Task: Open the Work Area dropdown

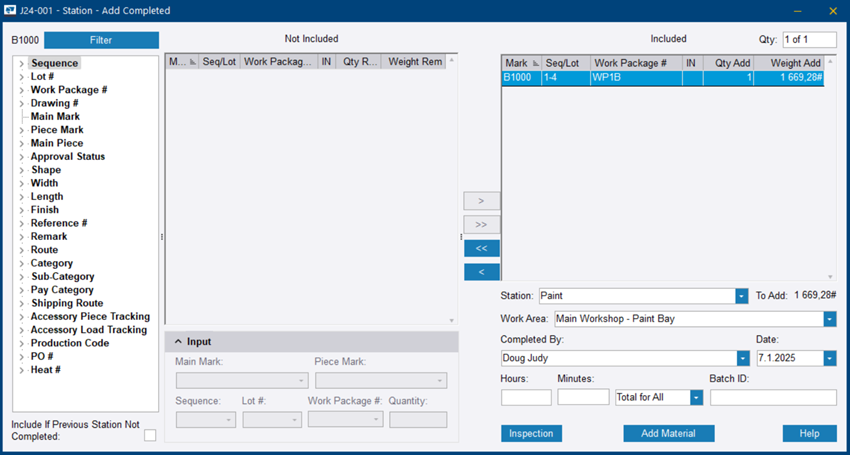Action: coord(829,320)
